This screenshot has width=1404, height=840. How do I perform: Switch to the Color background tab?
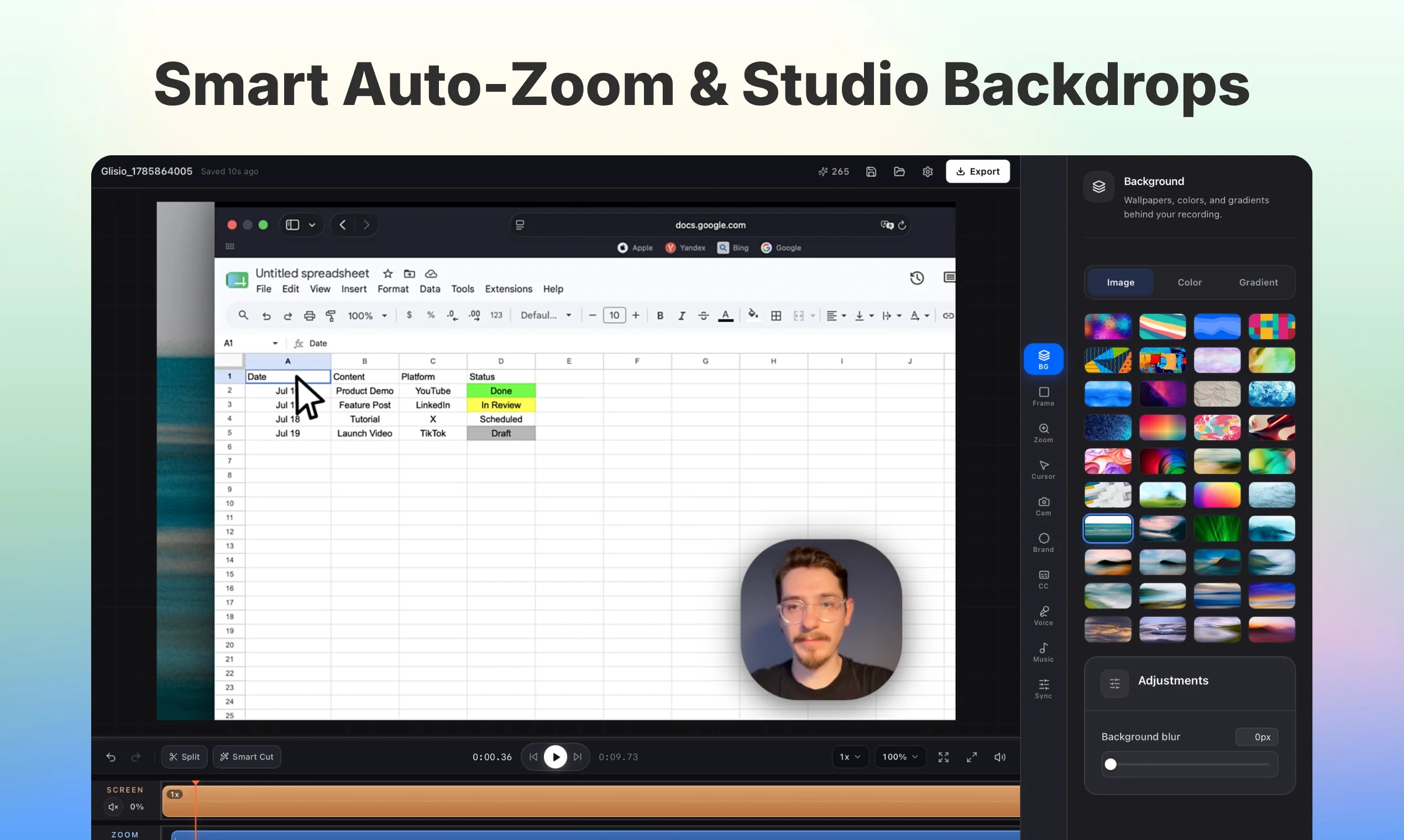[x=1190, y=282]
